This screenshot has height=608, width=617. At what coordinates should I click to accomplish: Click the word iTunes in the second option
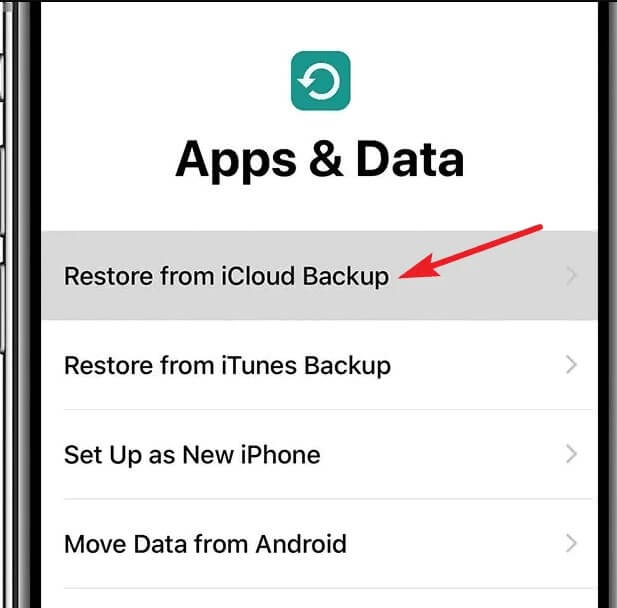(259, 365)
